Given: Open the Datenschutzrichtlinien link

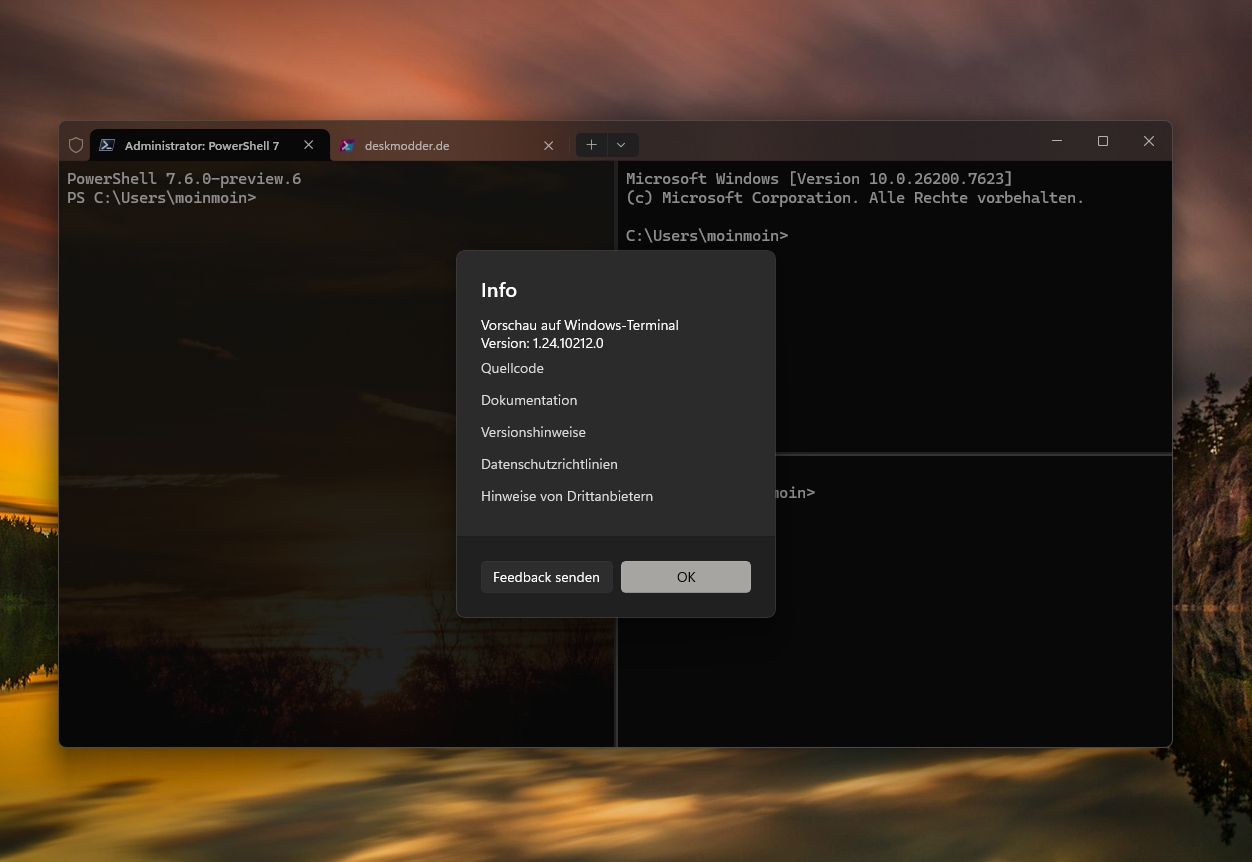Looking at the screenshot, I should point(549,464).
